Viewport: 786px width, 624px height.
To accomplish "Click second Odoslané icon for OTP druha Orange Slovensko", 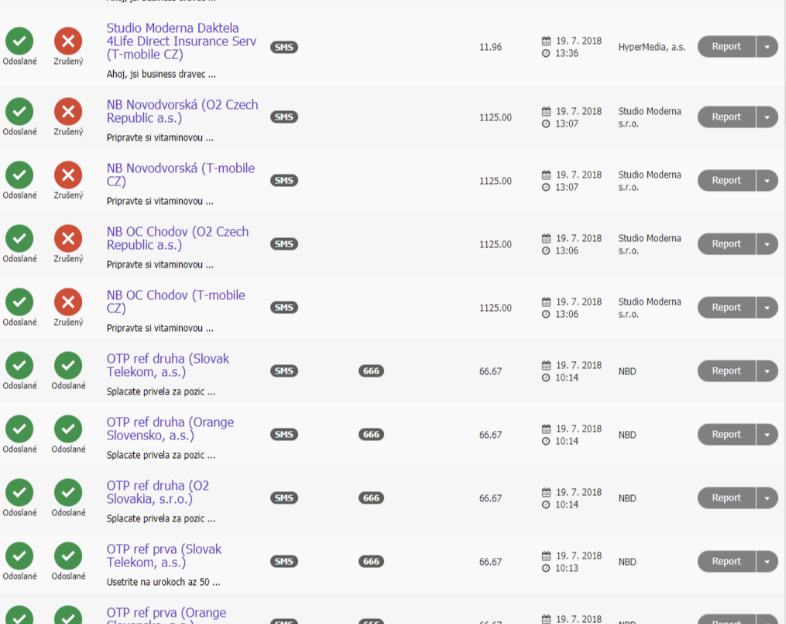I will (x=68, y=429).
